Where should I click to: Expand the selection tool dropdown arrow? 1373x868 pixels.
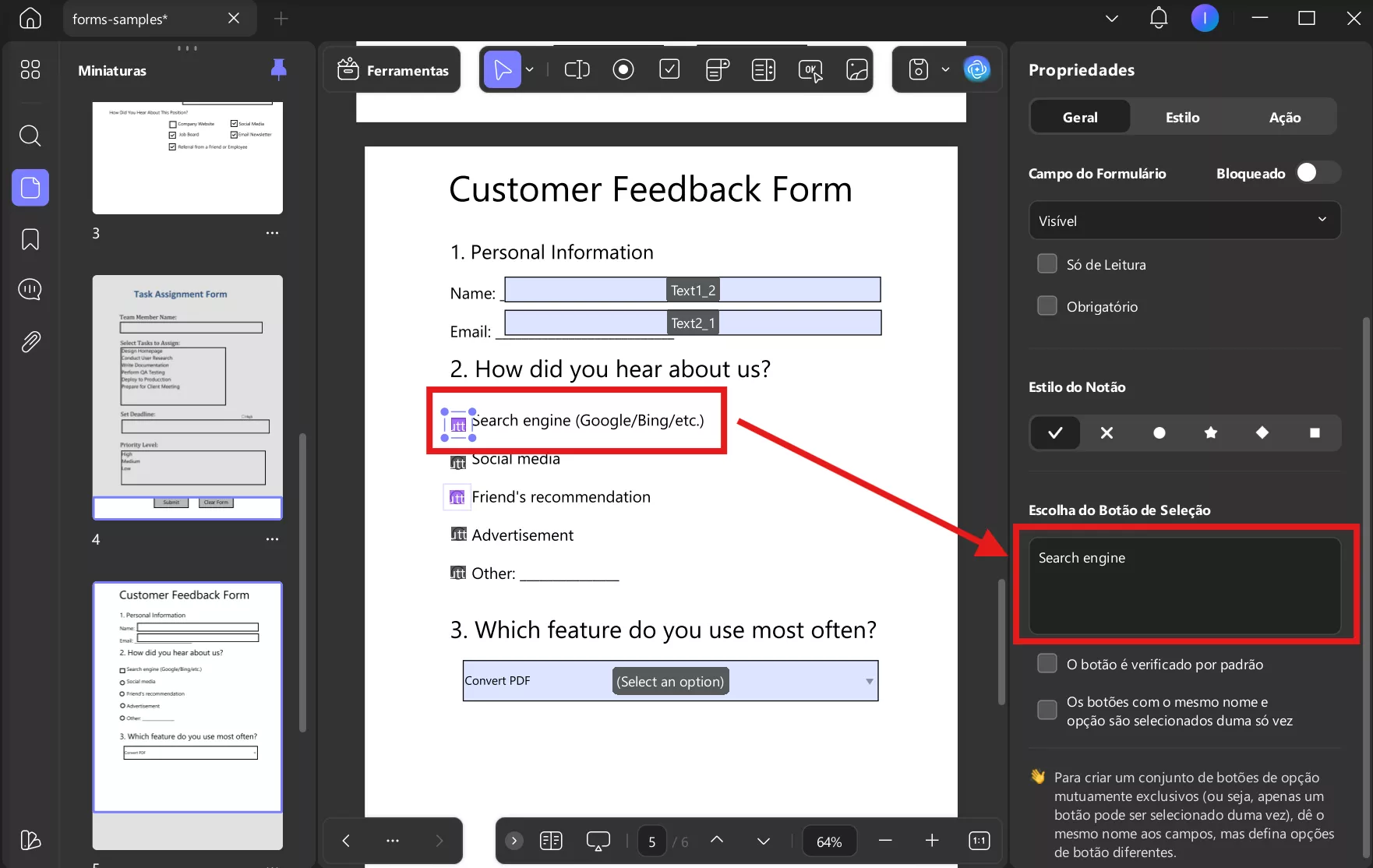[x=530, y=70]
